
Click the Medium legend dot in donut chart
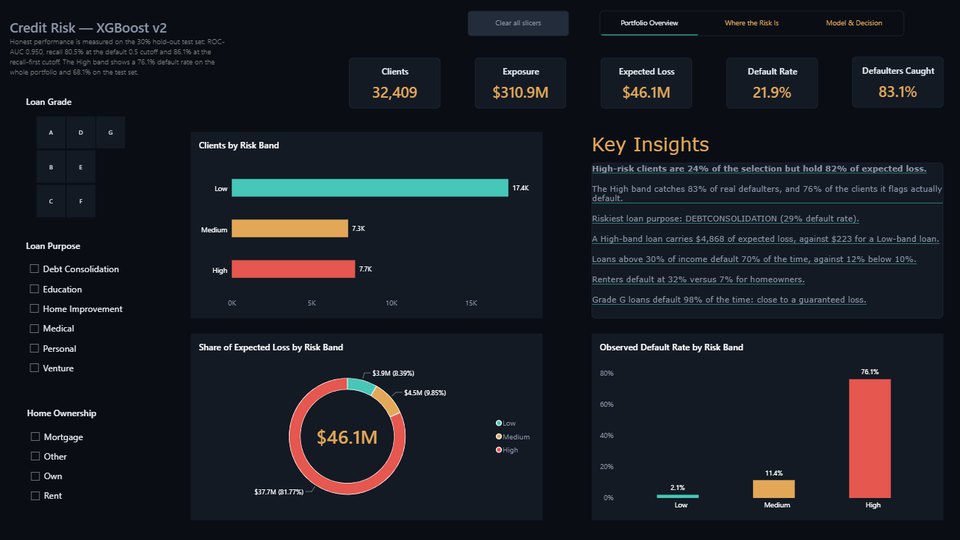click(x=498, y=437)
